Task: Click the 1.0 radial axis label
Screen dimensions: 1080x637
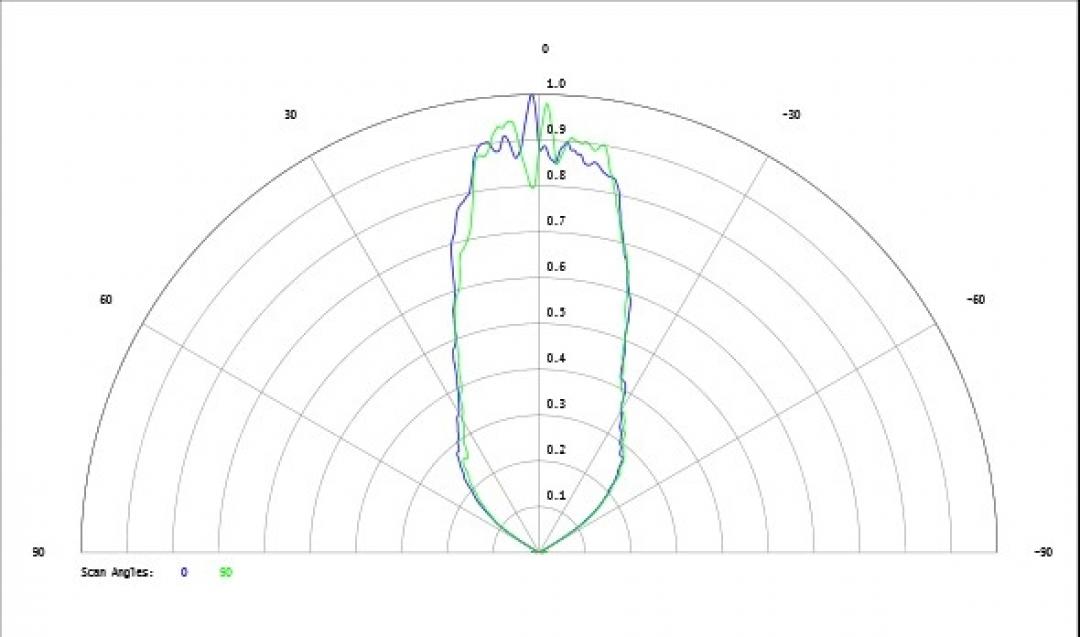Action: tap(556, 83)
